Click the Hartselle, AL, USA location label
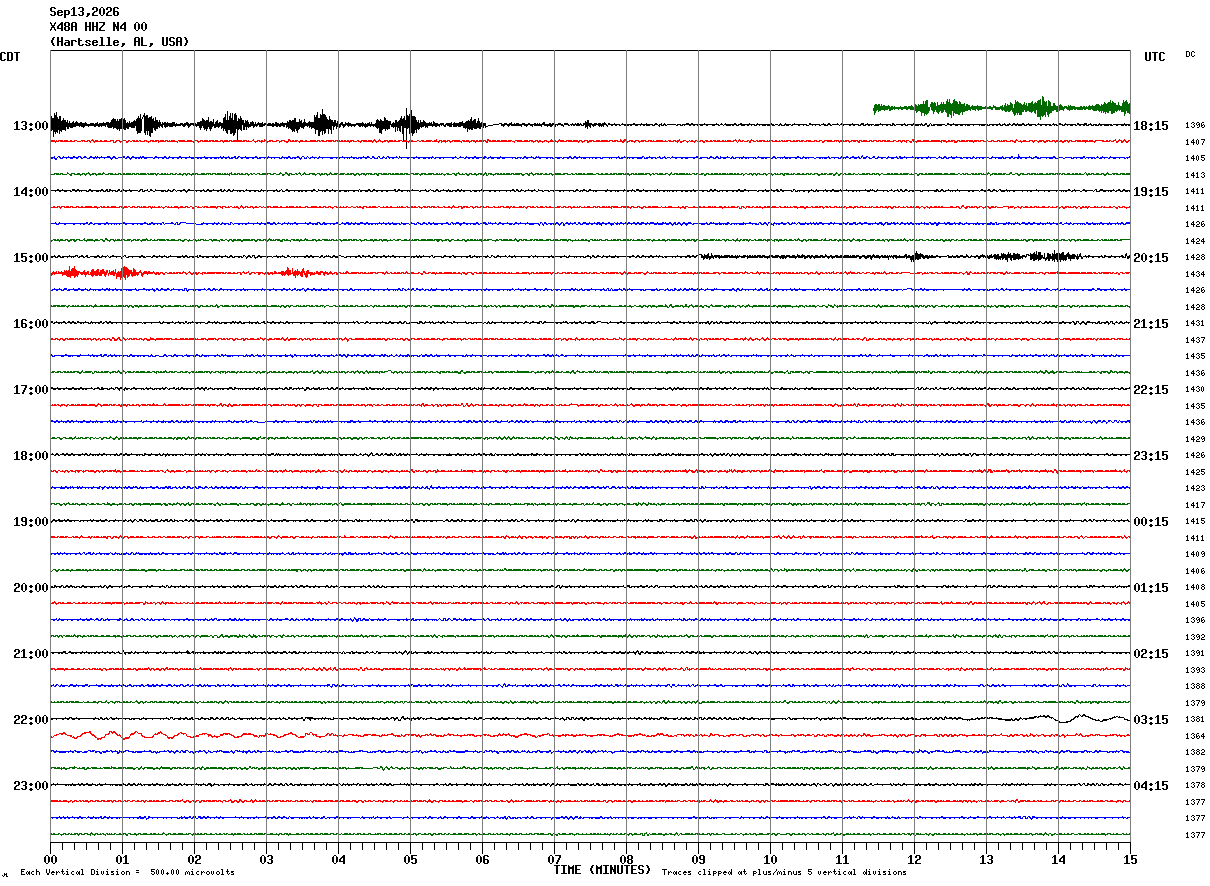1210x886 pixels. click(x=119, y=42)
